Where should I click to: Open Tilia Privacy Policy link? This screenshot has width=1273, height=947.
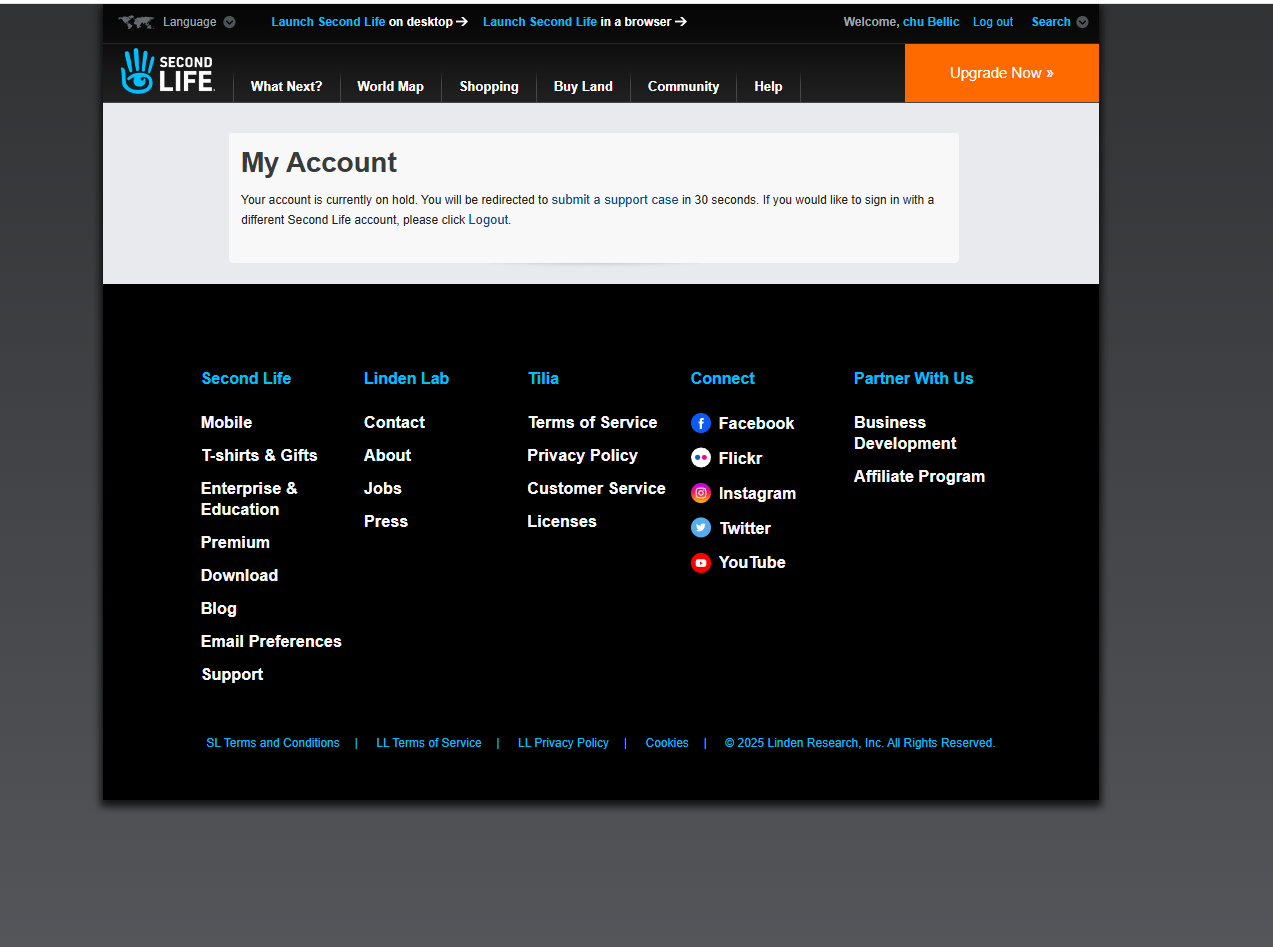[x=582, y=456]
